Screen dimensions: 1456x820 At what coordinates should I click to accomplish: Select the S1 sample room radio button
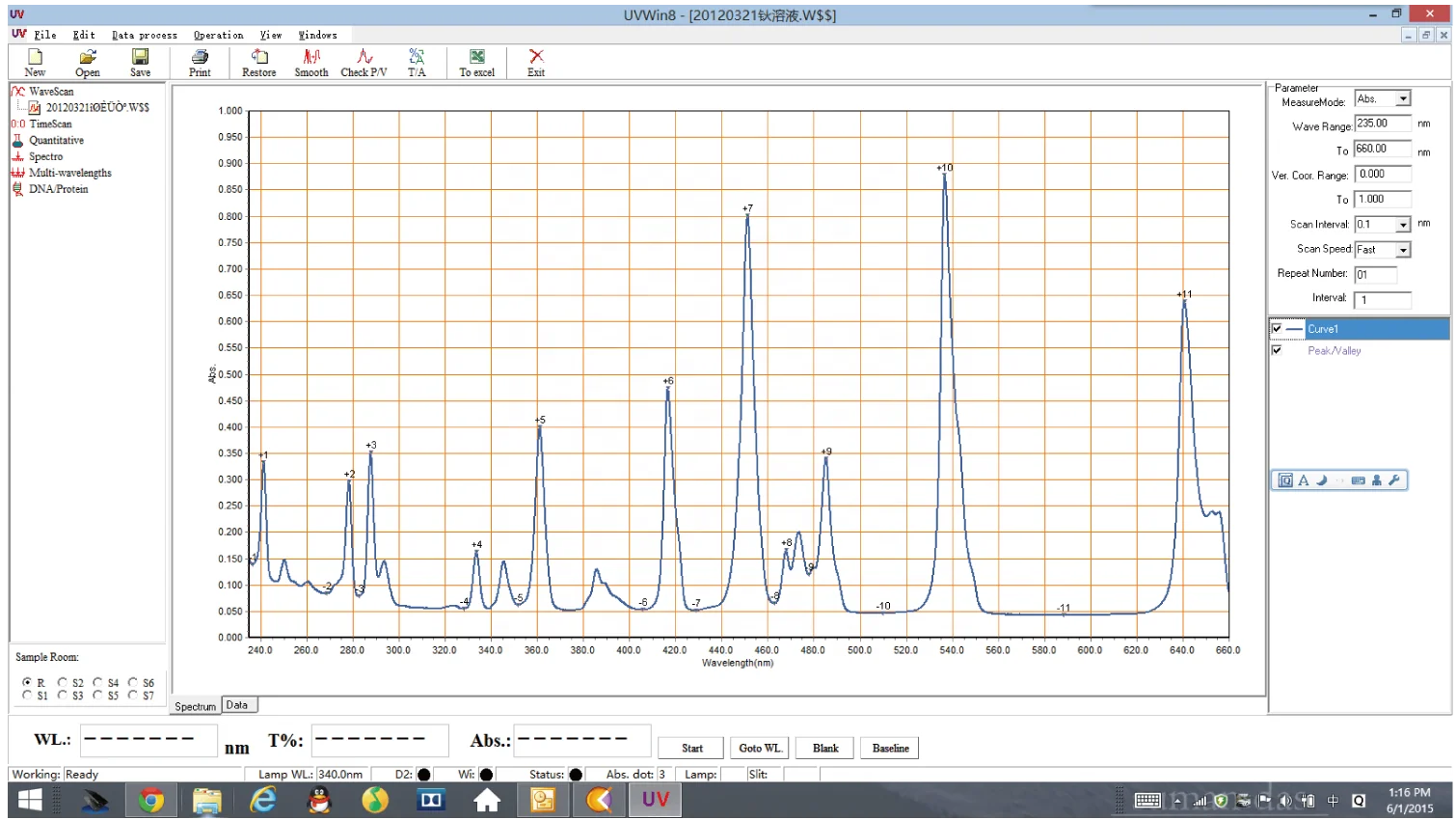tap(27, 695)
